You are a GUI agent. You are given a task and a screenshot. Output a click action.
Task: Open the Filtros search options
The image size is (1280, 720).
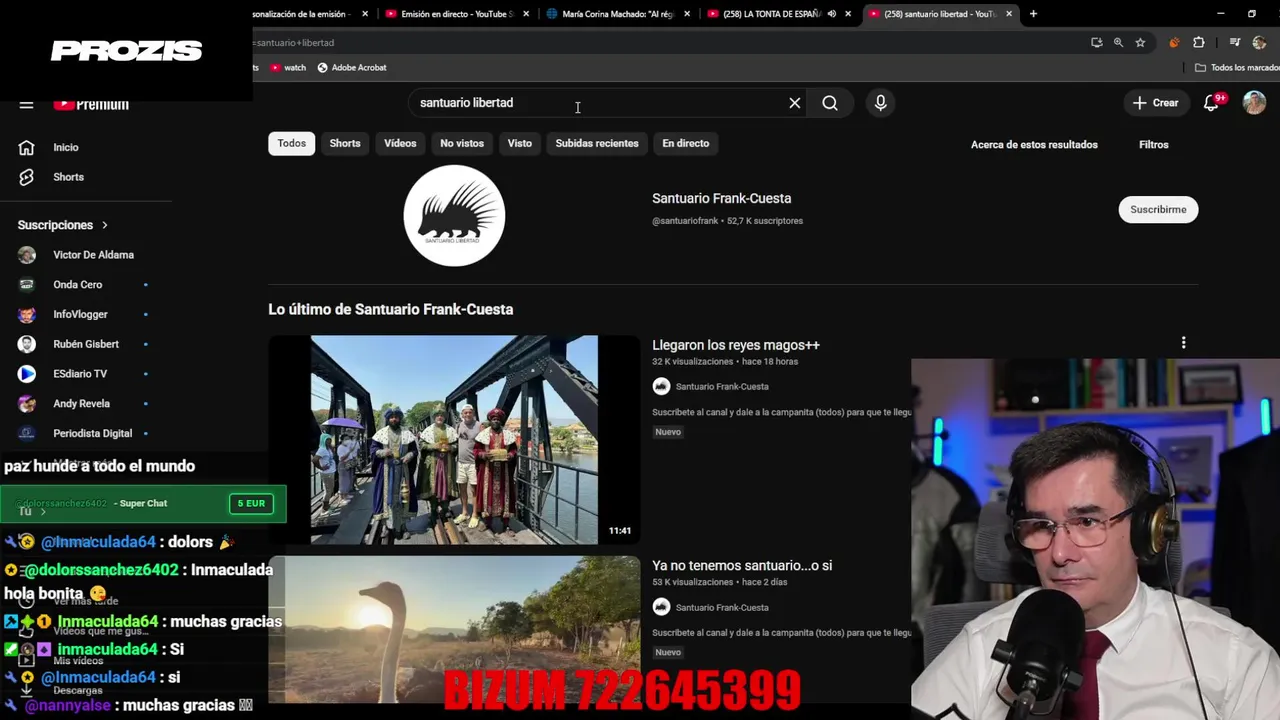click(1154, 145)
